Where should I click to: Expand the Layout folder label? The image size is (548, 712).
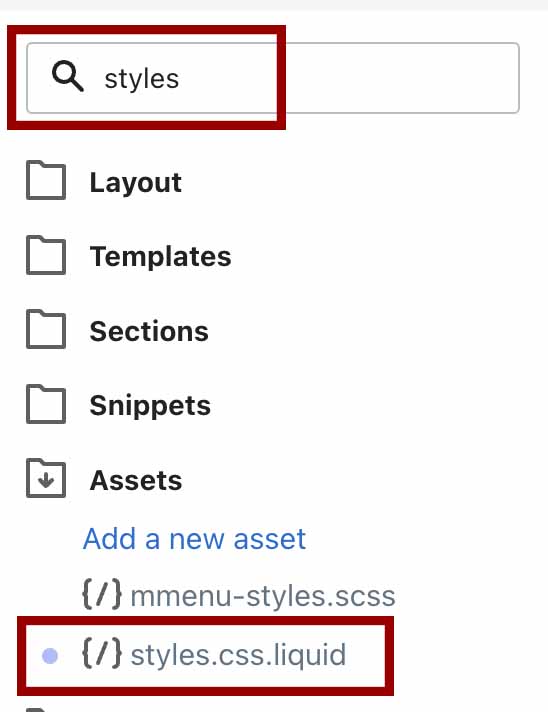coord(136,183)
